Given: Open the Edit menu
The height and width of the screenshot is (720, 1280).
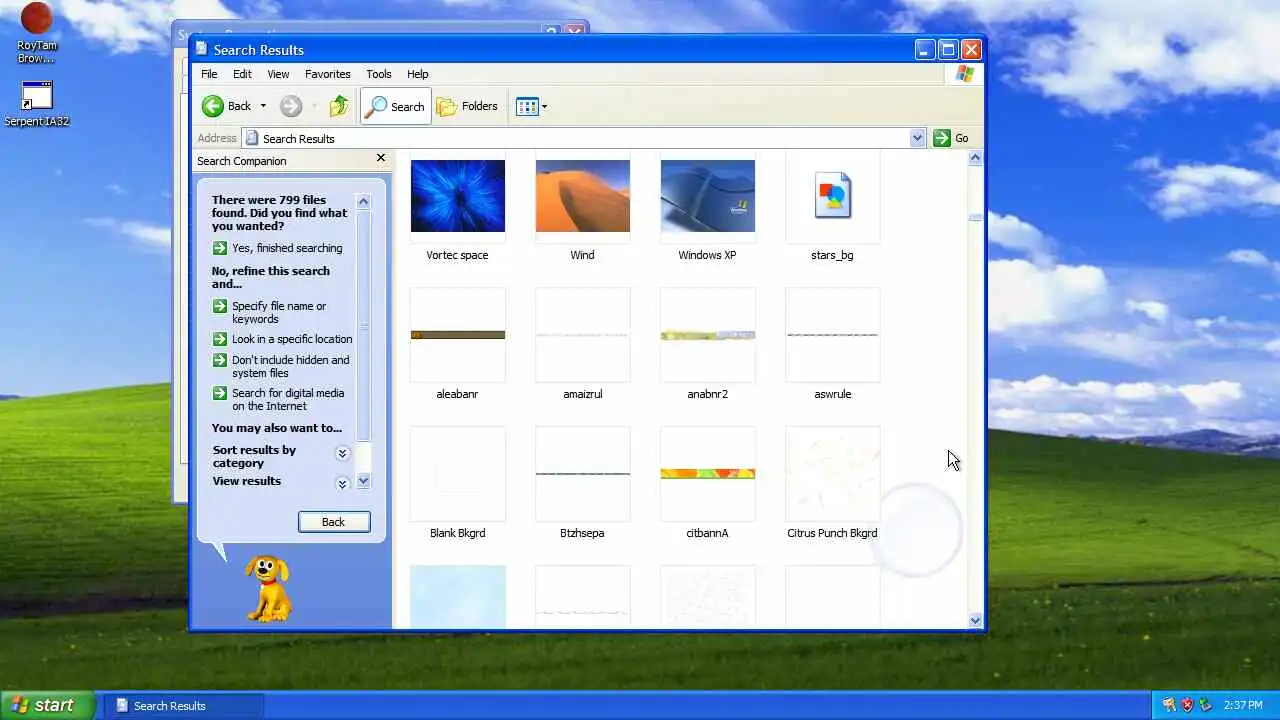Looking at the screenshot, I should (242, 74).
